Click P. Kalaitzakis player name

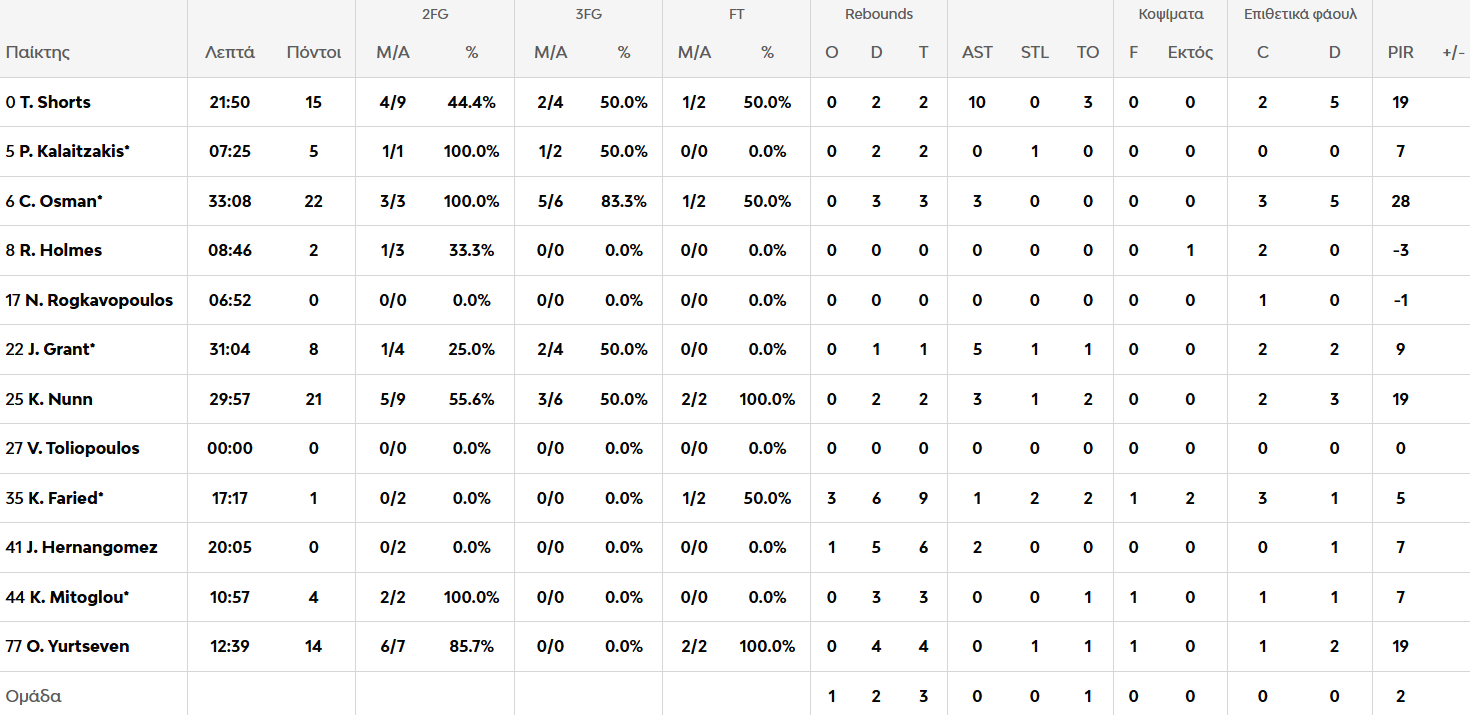tap(74, 151)
